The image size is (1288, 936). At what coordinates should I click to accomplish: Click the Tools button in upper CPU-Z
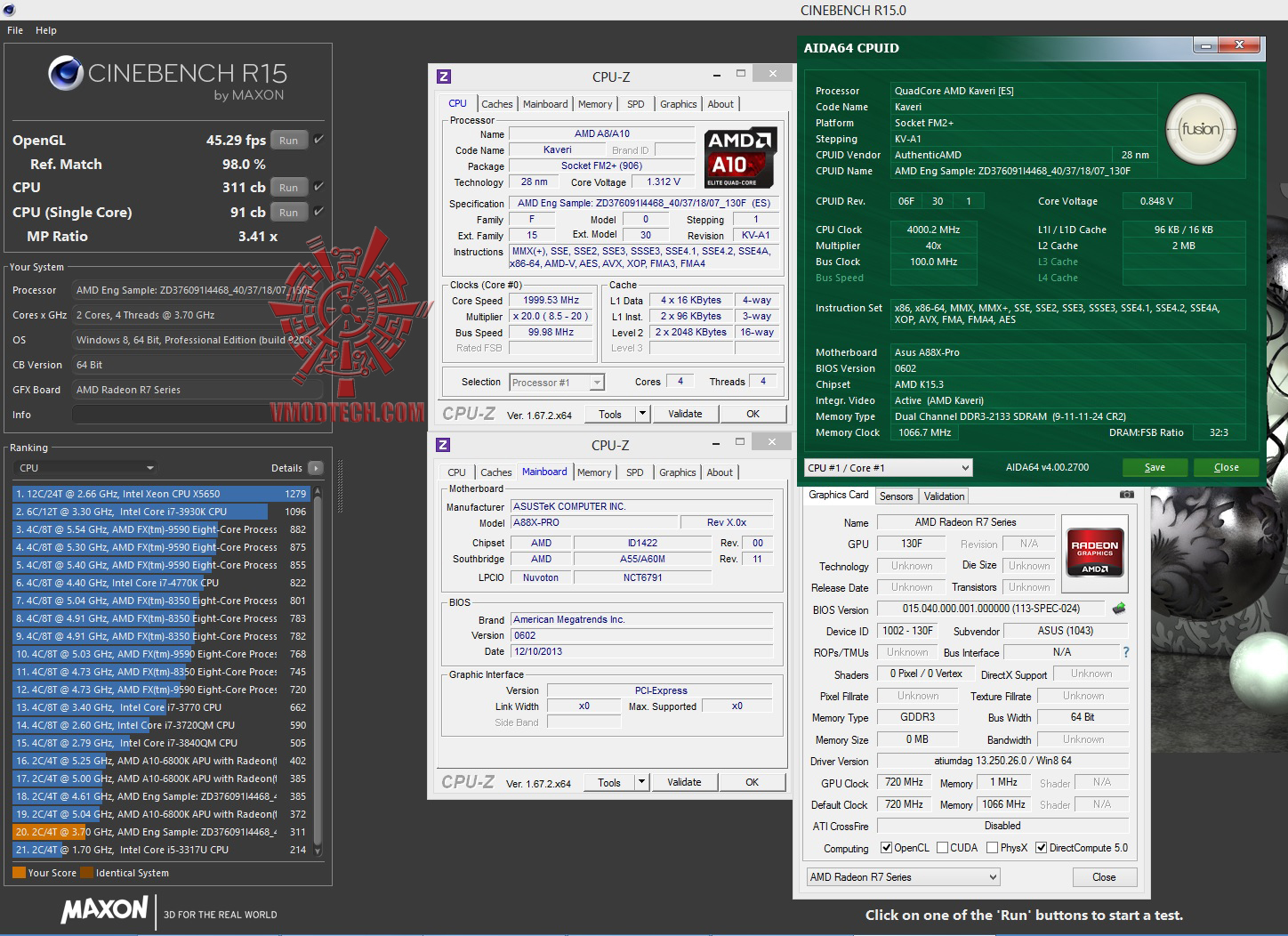610,414
